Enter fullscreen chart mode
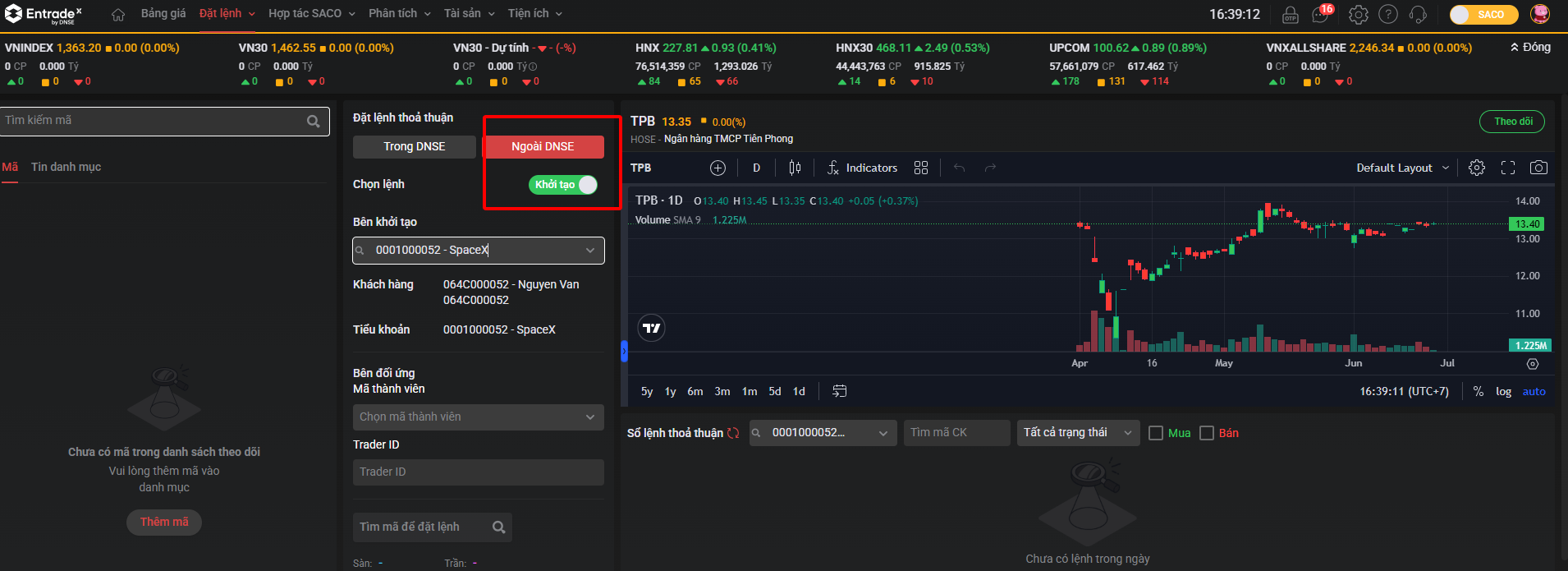 pos(1508,168)
